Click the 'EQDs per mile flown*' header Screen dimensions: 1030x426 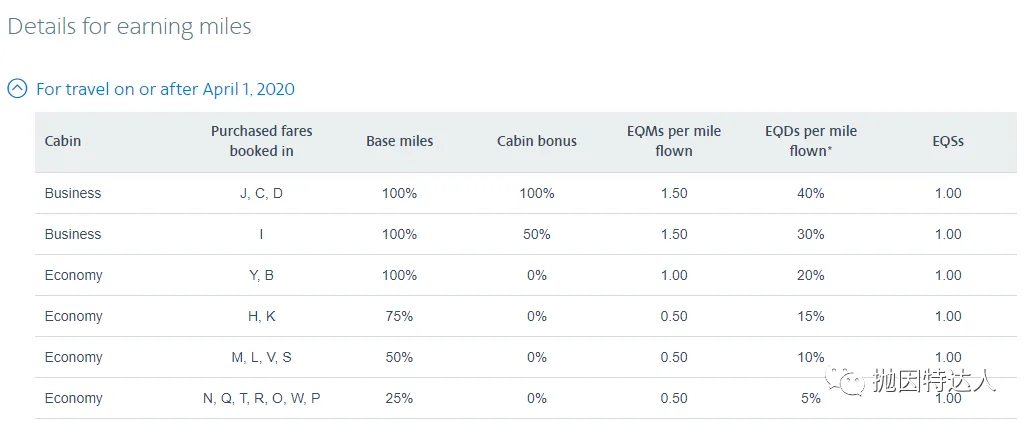811,141
